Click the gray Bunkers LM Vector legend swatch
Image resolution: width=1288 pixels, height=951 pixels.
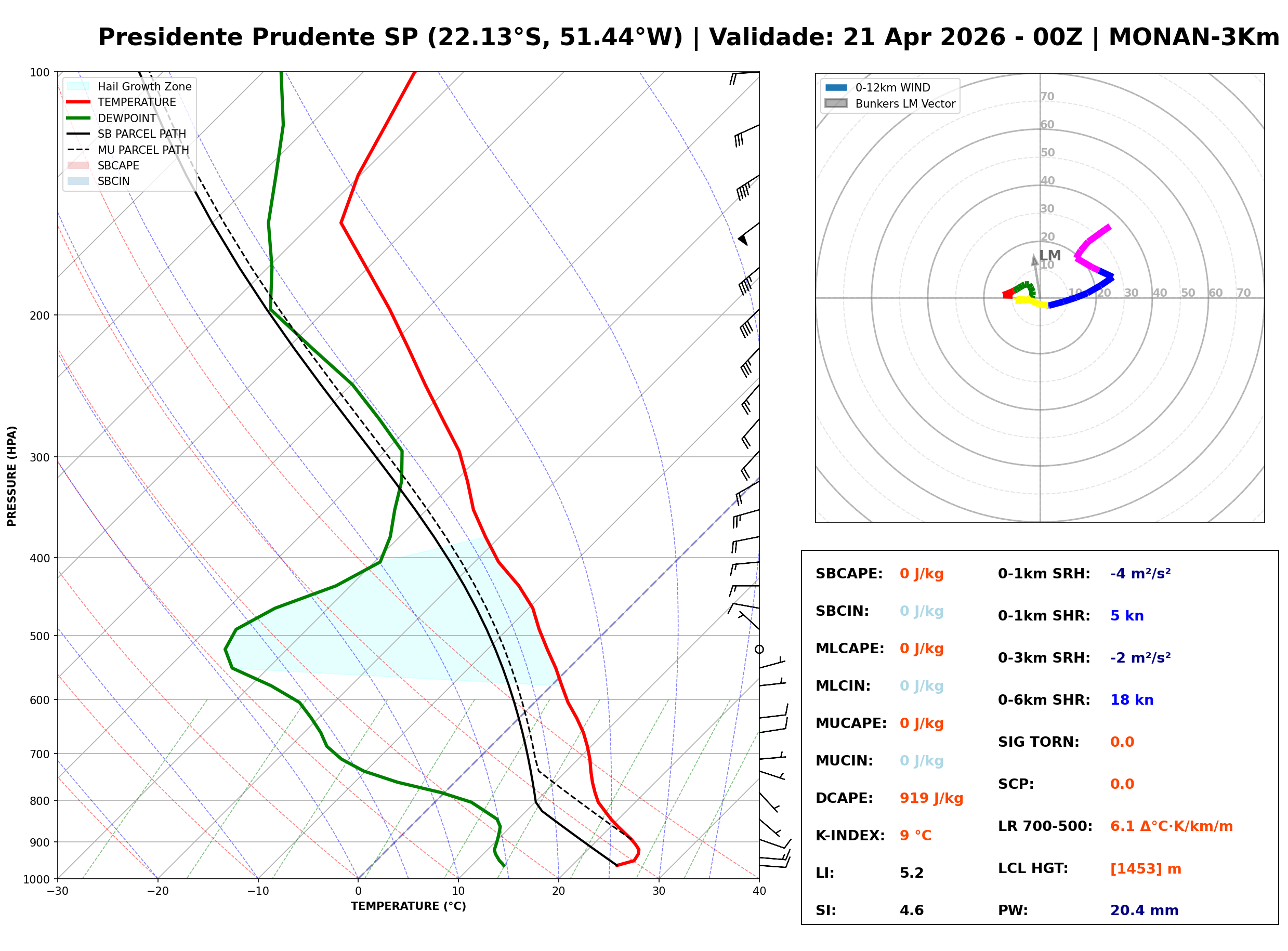click(x=836, y=103)
